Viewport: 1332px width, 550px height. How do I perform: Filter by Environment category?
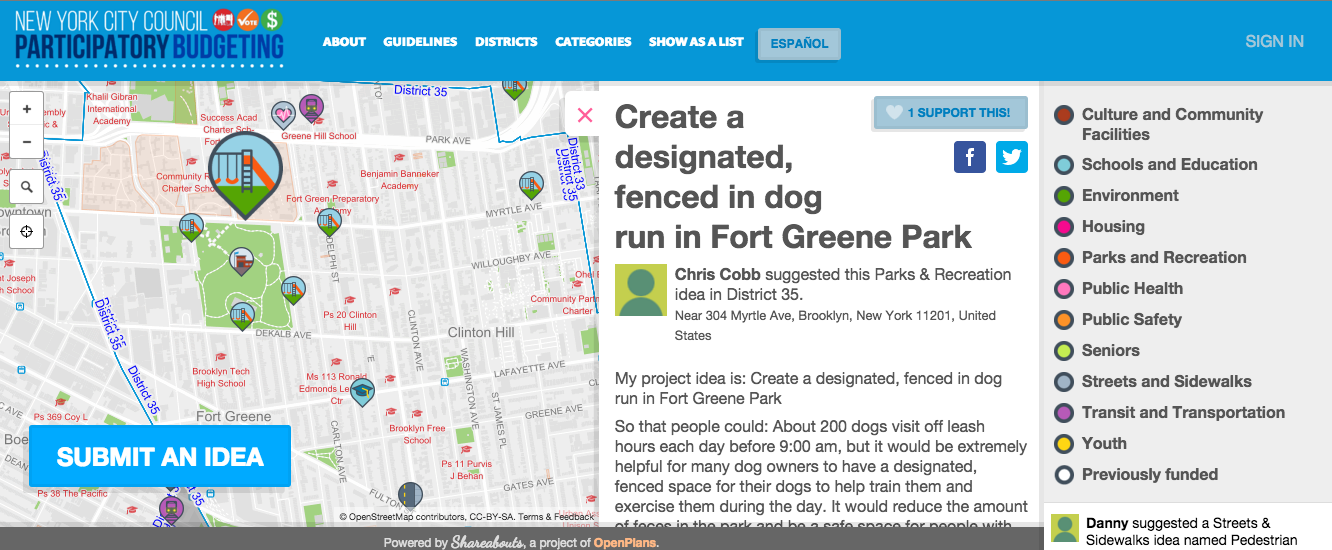1117,195
